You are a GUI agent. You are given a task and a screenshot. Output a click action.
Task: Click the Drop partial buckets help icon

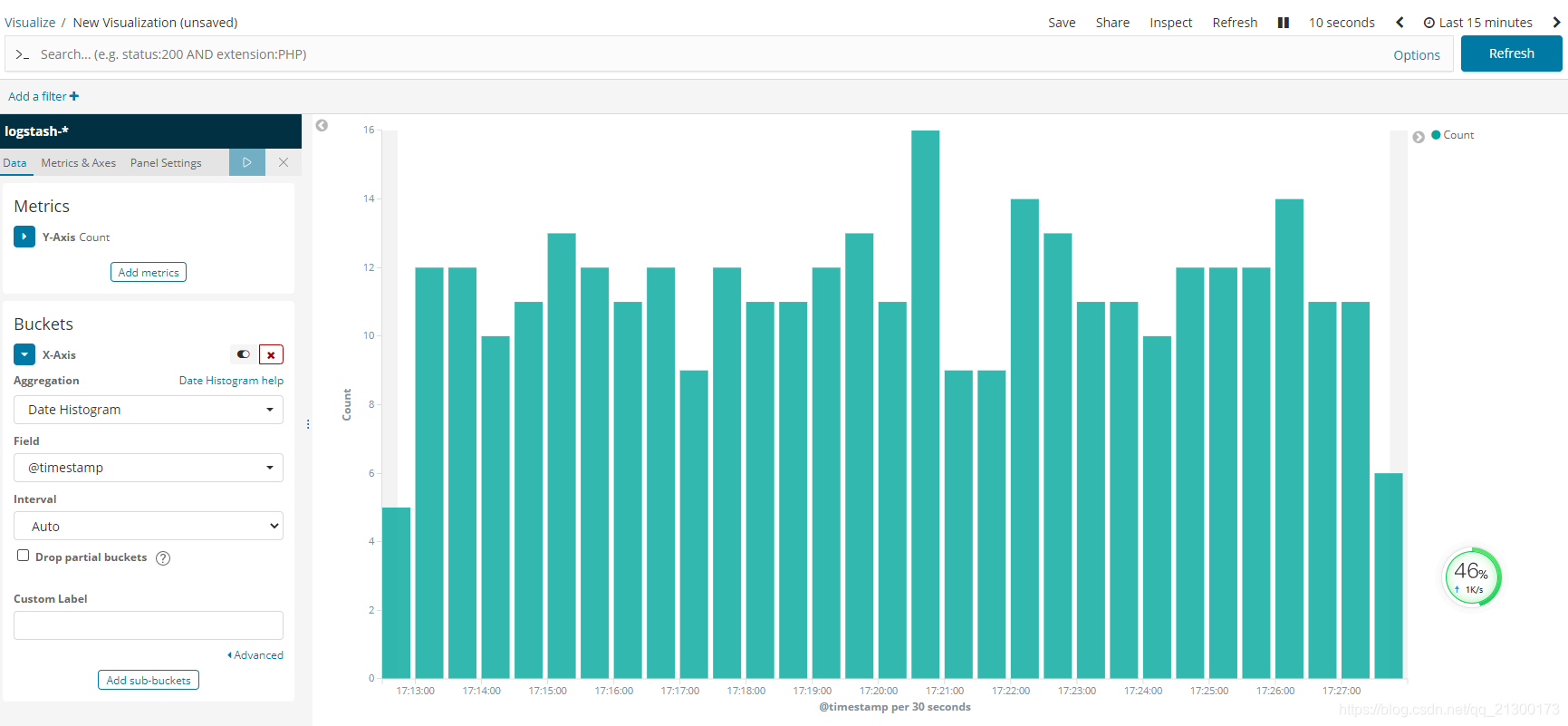[x=163, y=558]
